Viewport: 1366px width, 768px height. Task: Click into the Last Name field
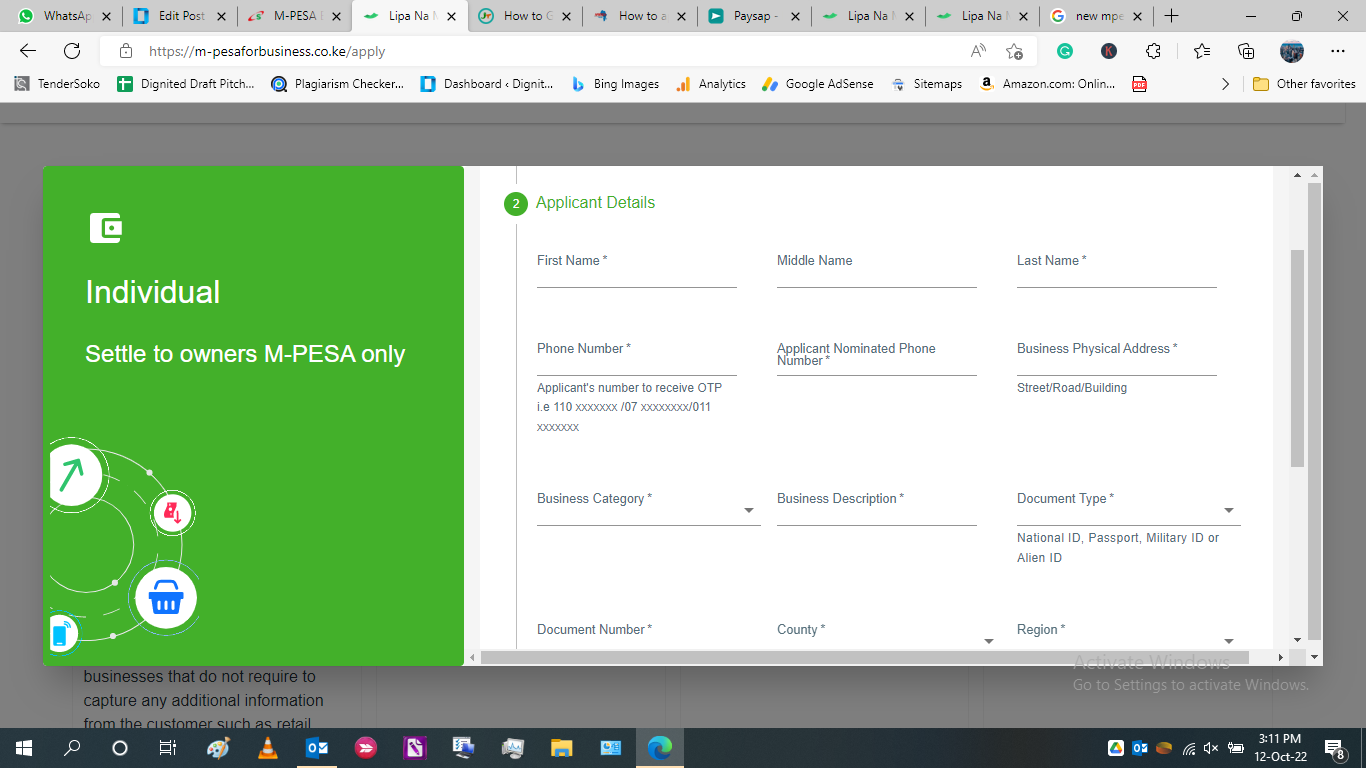click(x=1117, y=268)
